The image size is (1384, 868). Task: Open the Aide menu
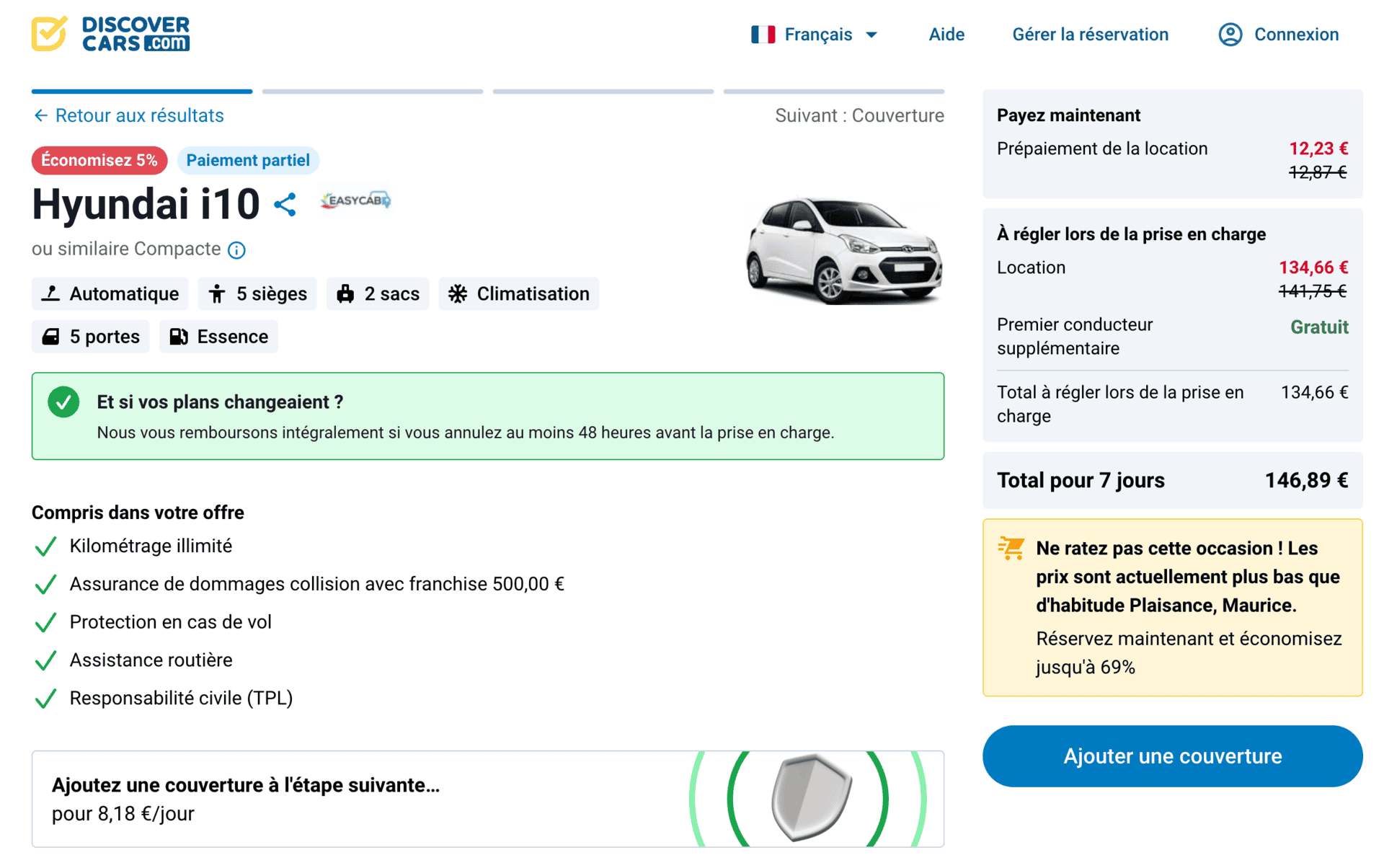(946, 34)
